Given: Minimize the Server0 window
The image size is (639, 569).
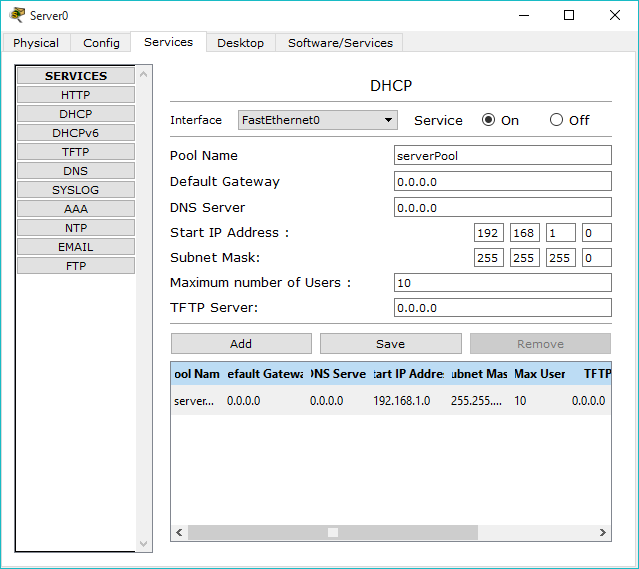Looking at the screenshot, I should (524, 15).
